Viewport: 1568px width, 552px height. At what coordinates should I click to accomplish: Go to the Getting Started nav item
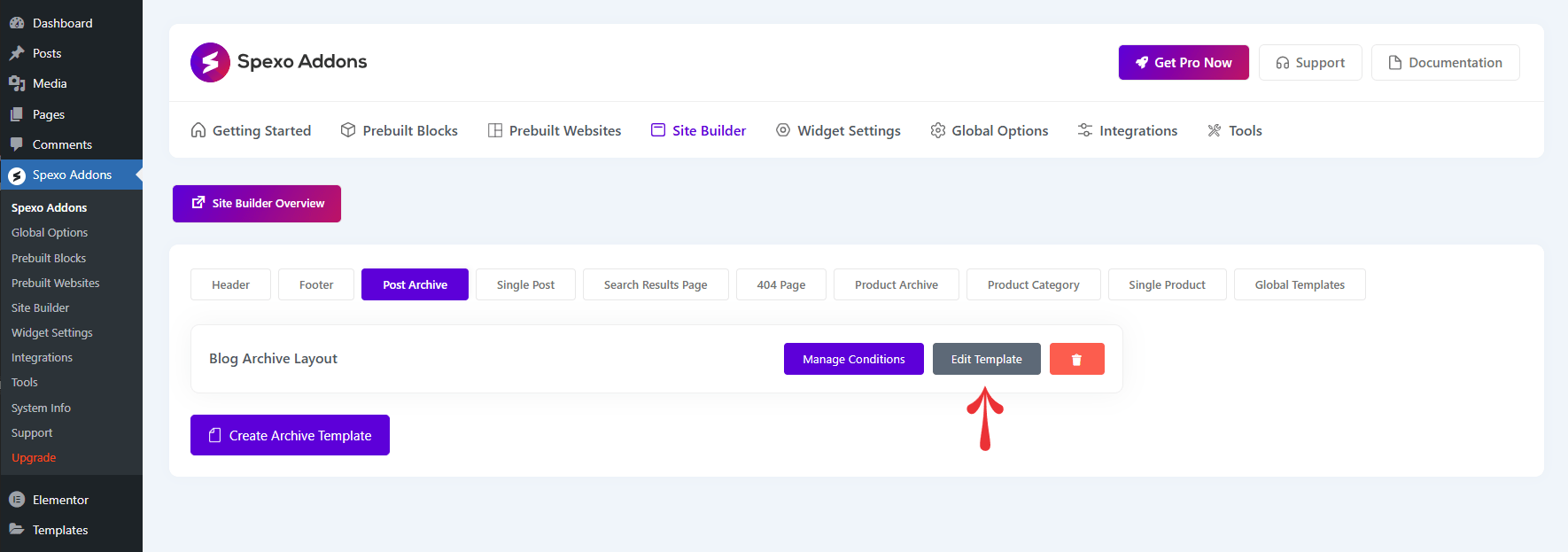tap(251, 130)
